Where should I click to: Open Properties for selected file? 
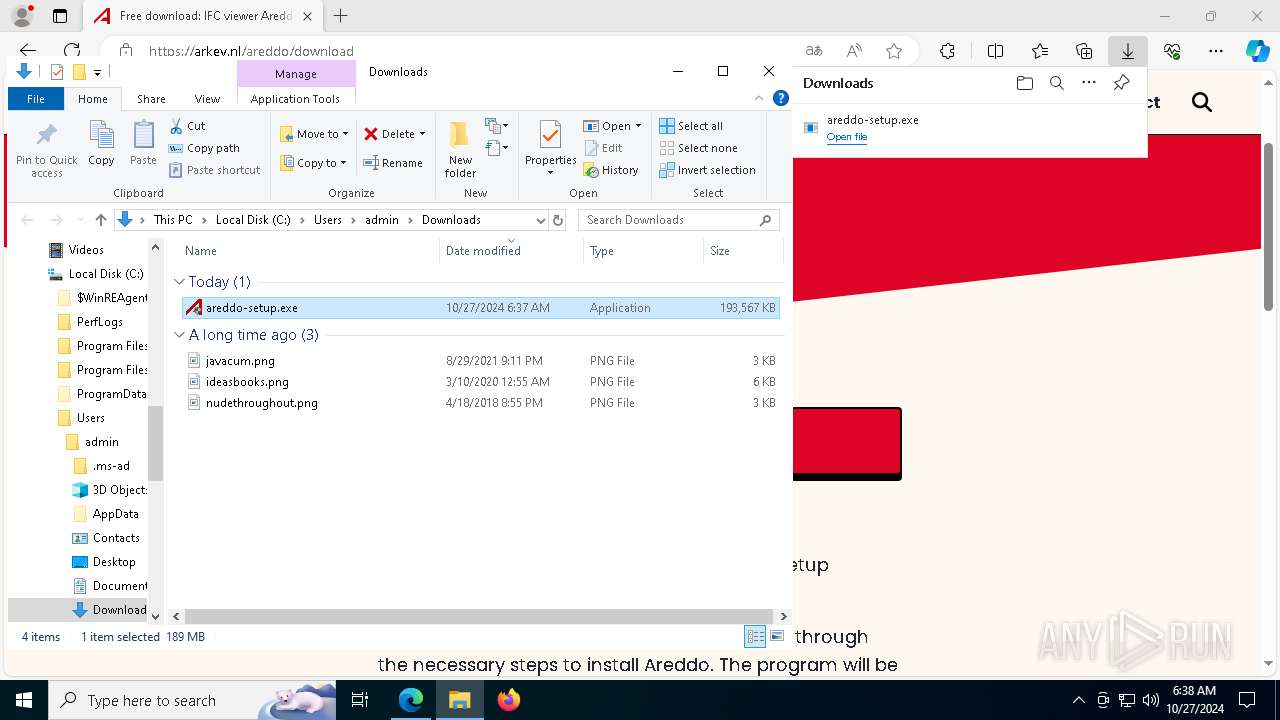click(x=550, y=147)
